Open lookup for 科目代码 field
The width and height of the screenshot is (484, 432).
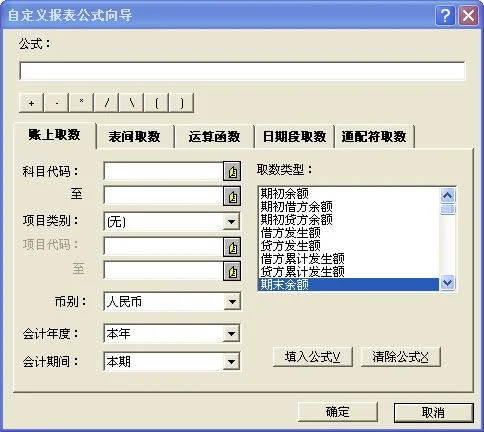(232, 172)
